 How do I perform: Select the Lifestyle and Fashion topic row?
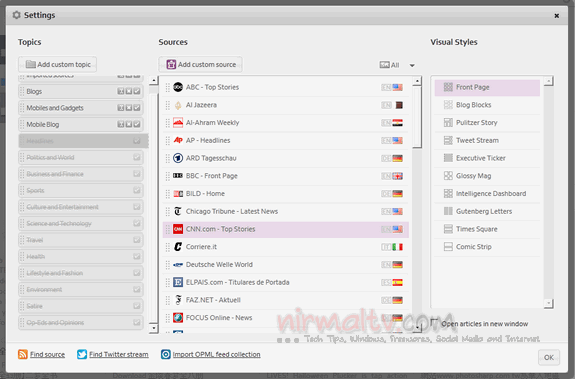81,273
